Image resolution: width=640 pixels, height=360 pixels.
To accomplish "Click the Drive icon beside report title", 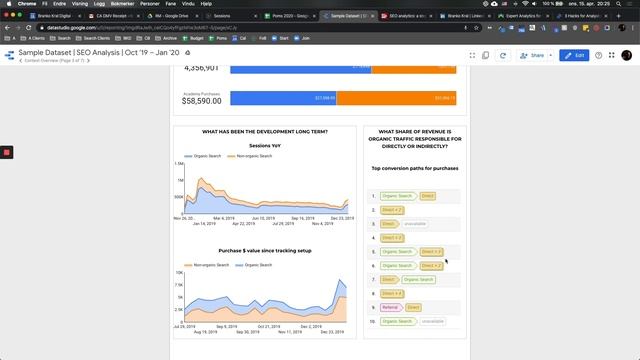I will (188, 53).
